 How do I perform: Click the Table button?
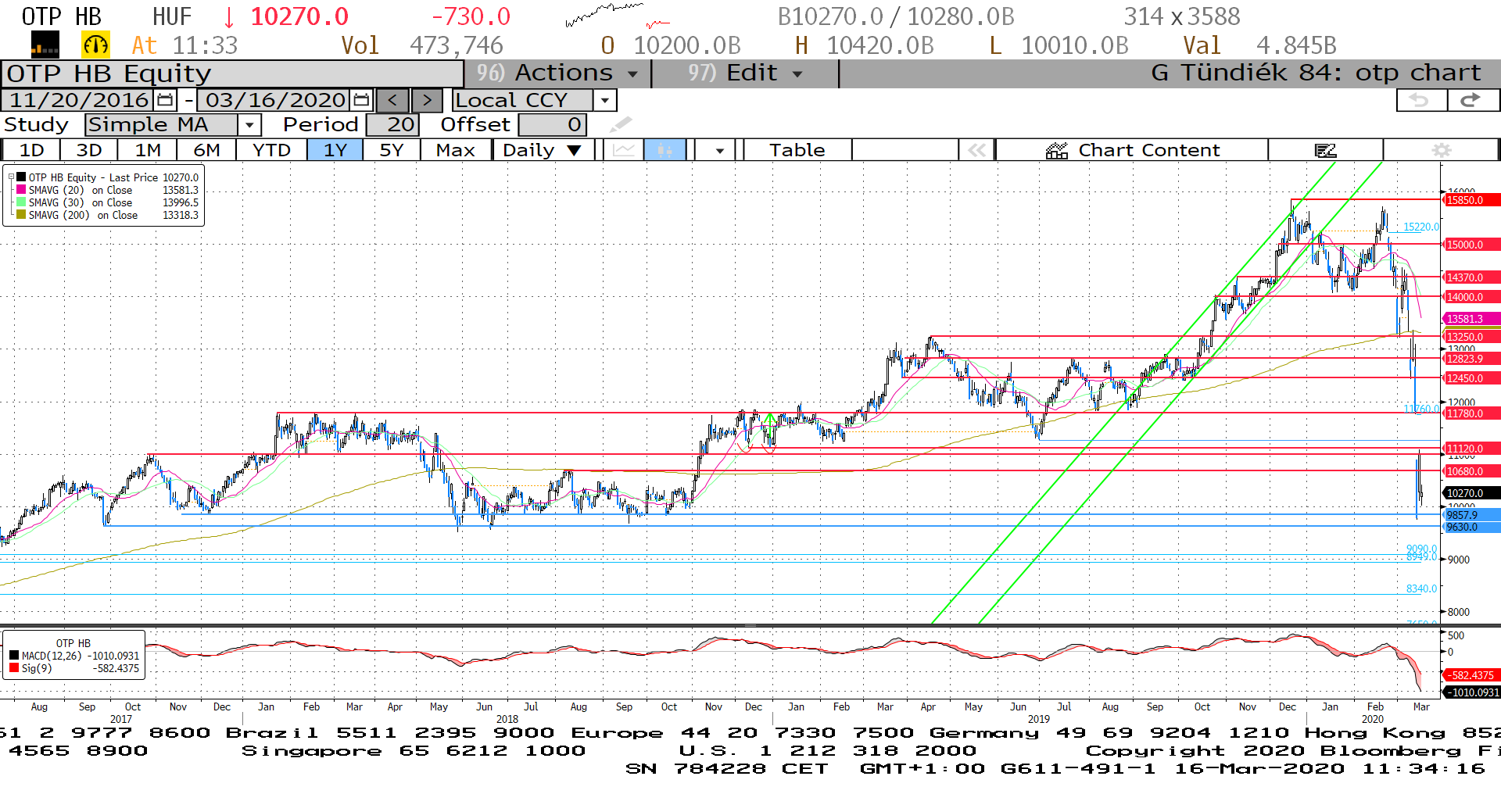(x=797, y=150)
